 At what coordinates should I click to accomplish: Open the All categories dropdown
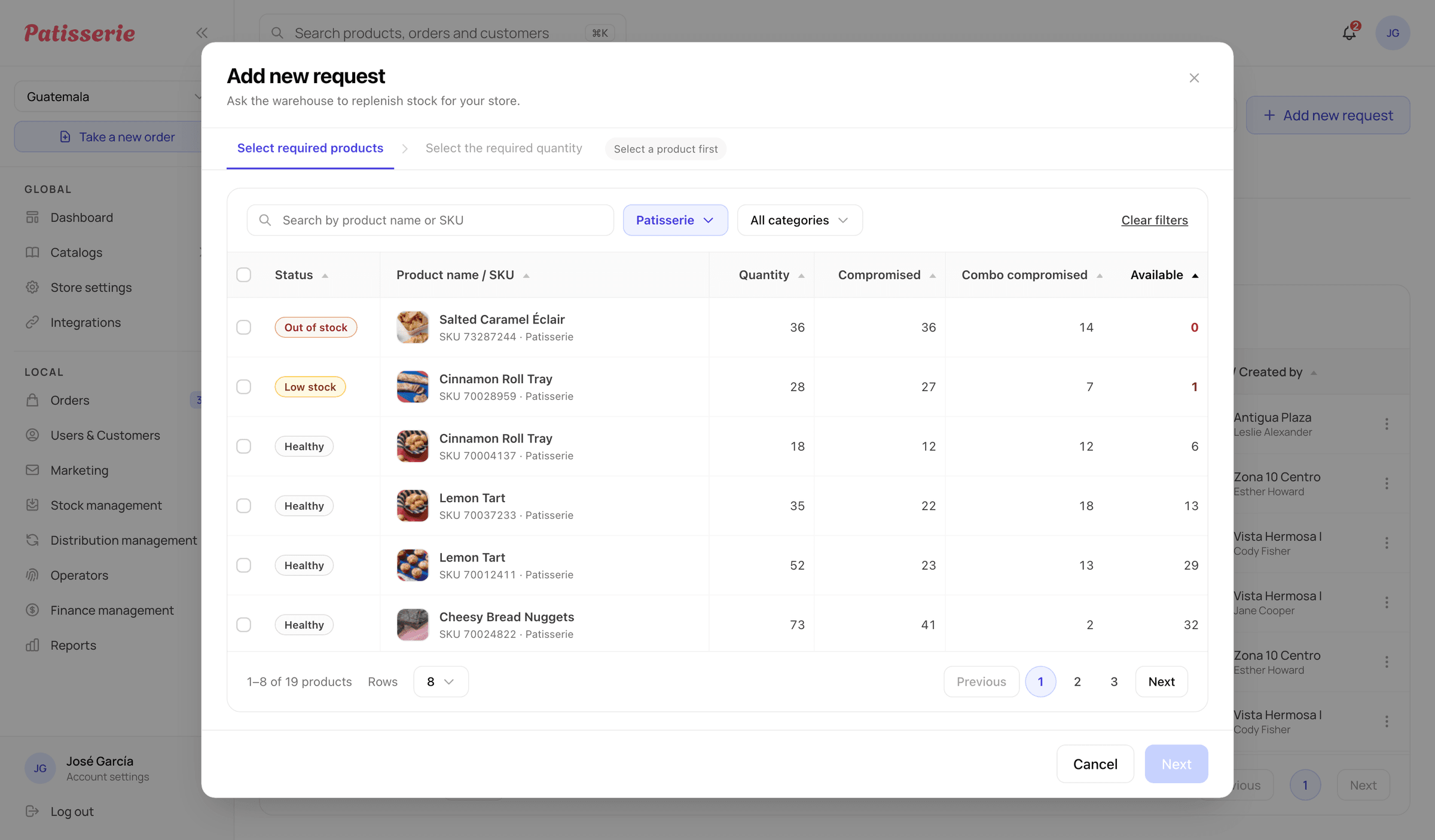(x=799, y=220)
